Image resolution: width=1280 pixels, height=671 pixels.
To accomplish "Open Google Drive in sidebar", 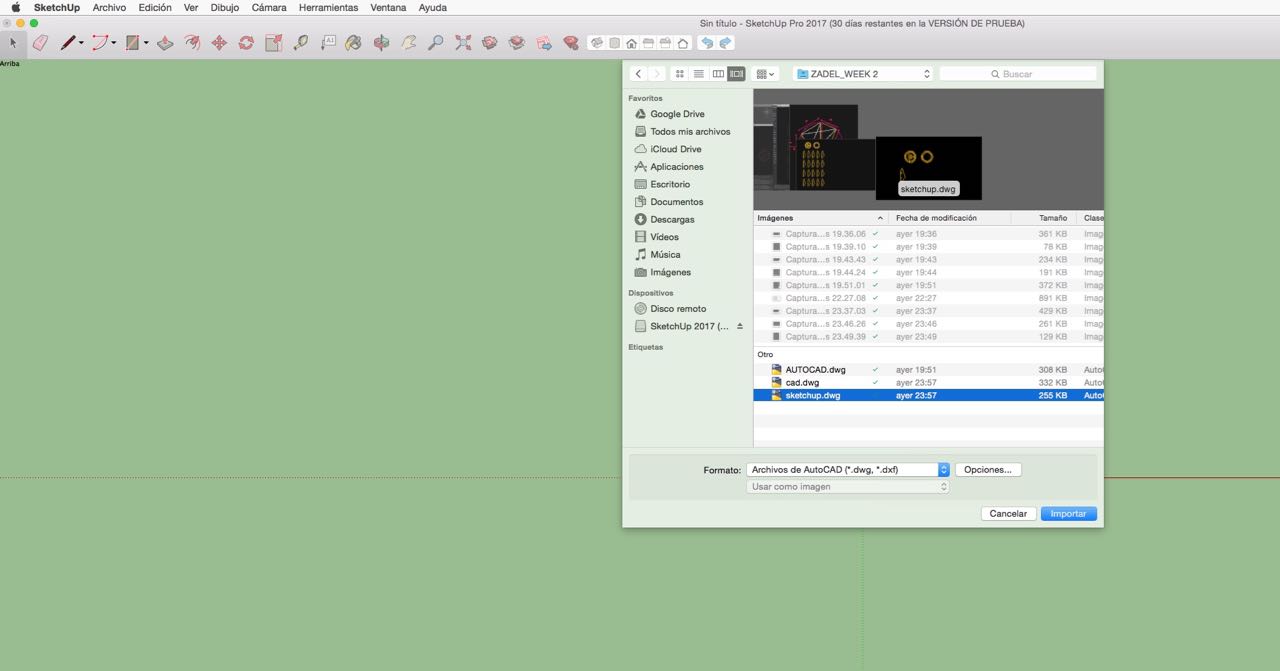I will 677,114.
